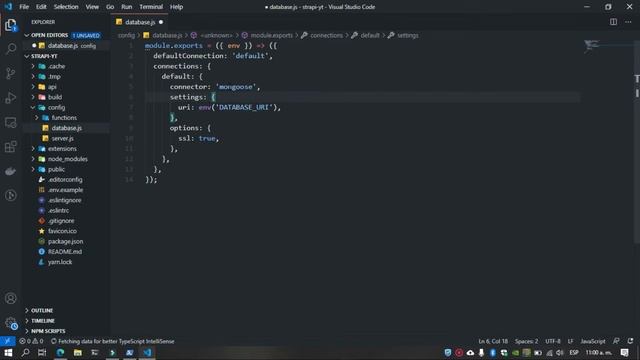Open Windows taskbar search
640x360 pixels.
[25, 353]
